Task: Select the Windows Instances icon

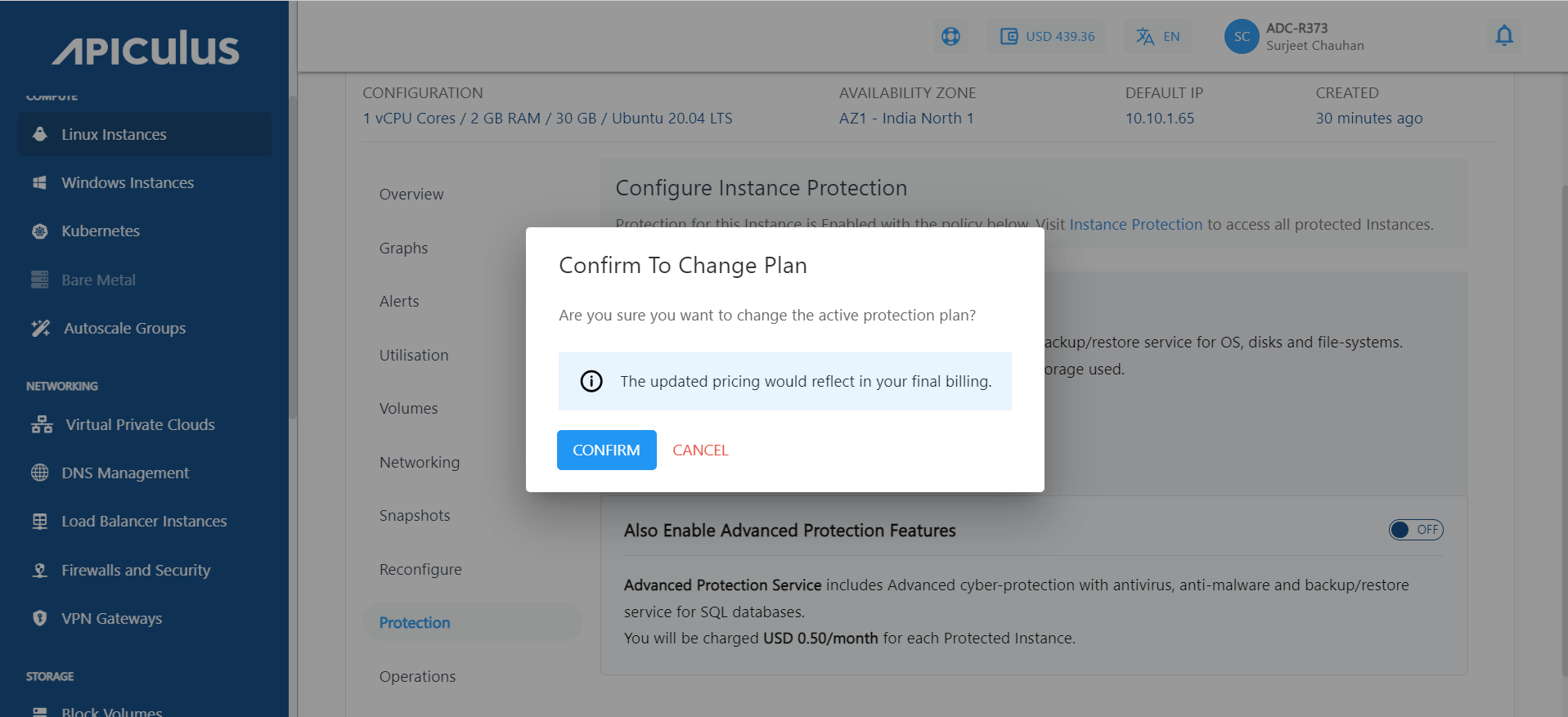Action: pyautogui.click(x=39, y=182)
